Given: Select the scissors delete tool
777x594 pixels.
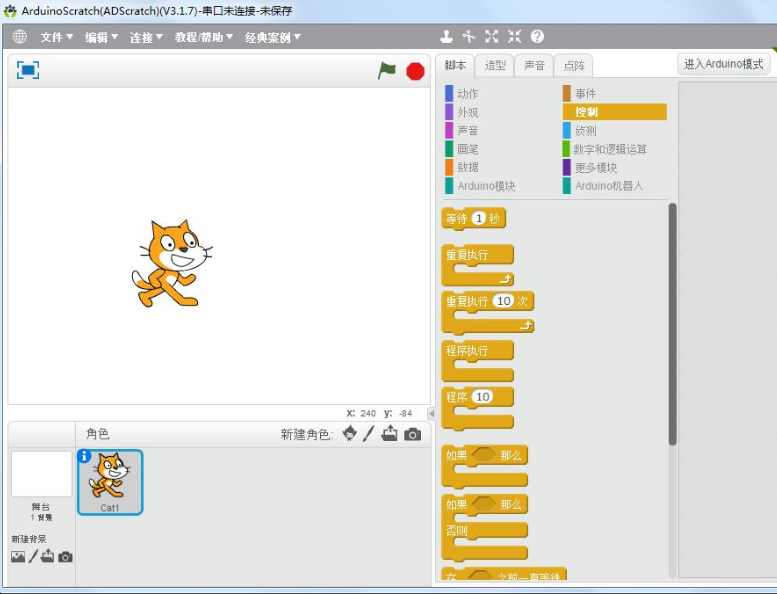Looking at the screenshot, I should (469, 36).
